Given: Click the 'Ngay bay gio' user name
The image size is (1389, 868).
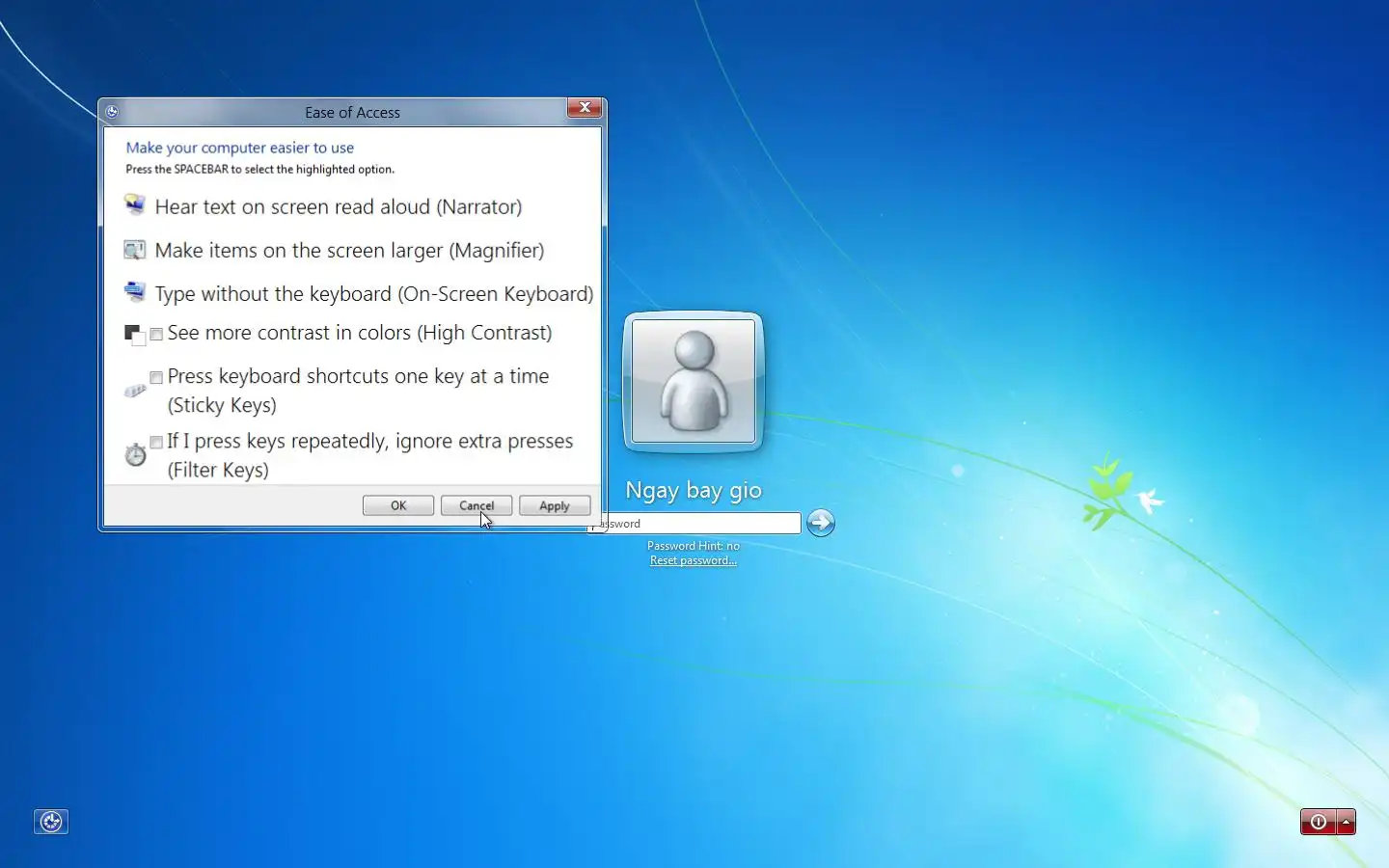Looking at the screenshot, I should [694, 490].
